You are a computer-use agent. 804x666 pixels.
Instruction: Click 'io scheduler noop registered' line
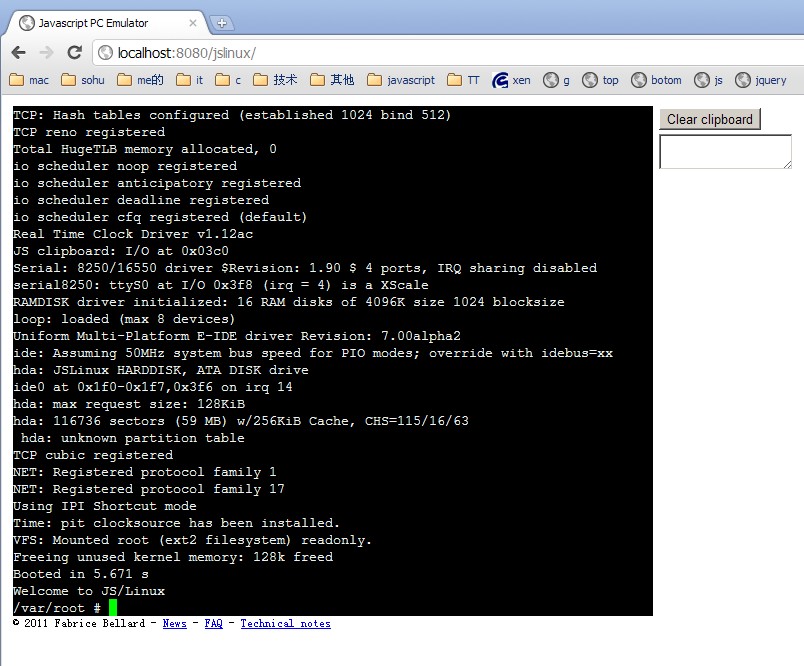tap(125, 166)
